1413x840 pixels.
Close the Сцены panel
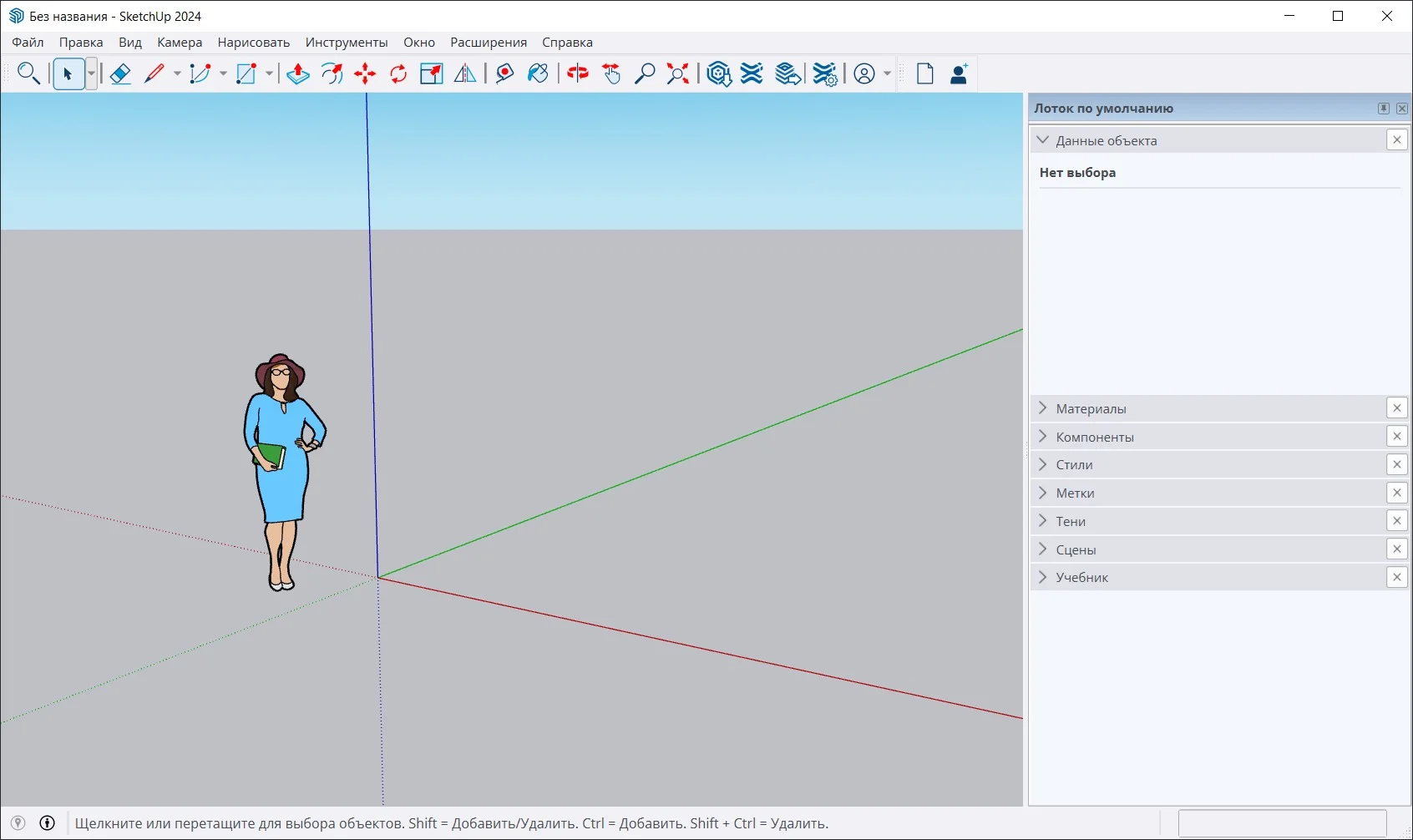[1397, 549]
